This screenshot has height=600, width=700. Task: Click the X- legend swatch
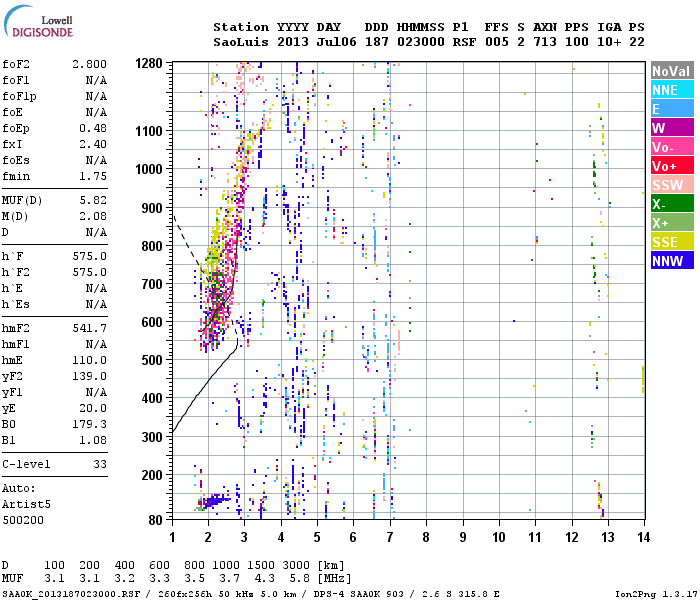pyautogui.click(x=672, y=204)
